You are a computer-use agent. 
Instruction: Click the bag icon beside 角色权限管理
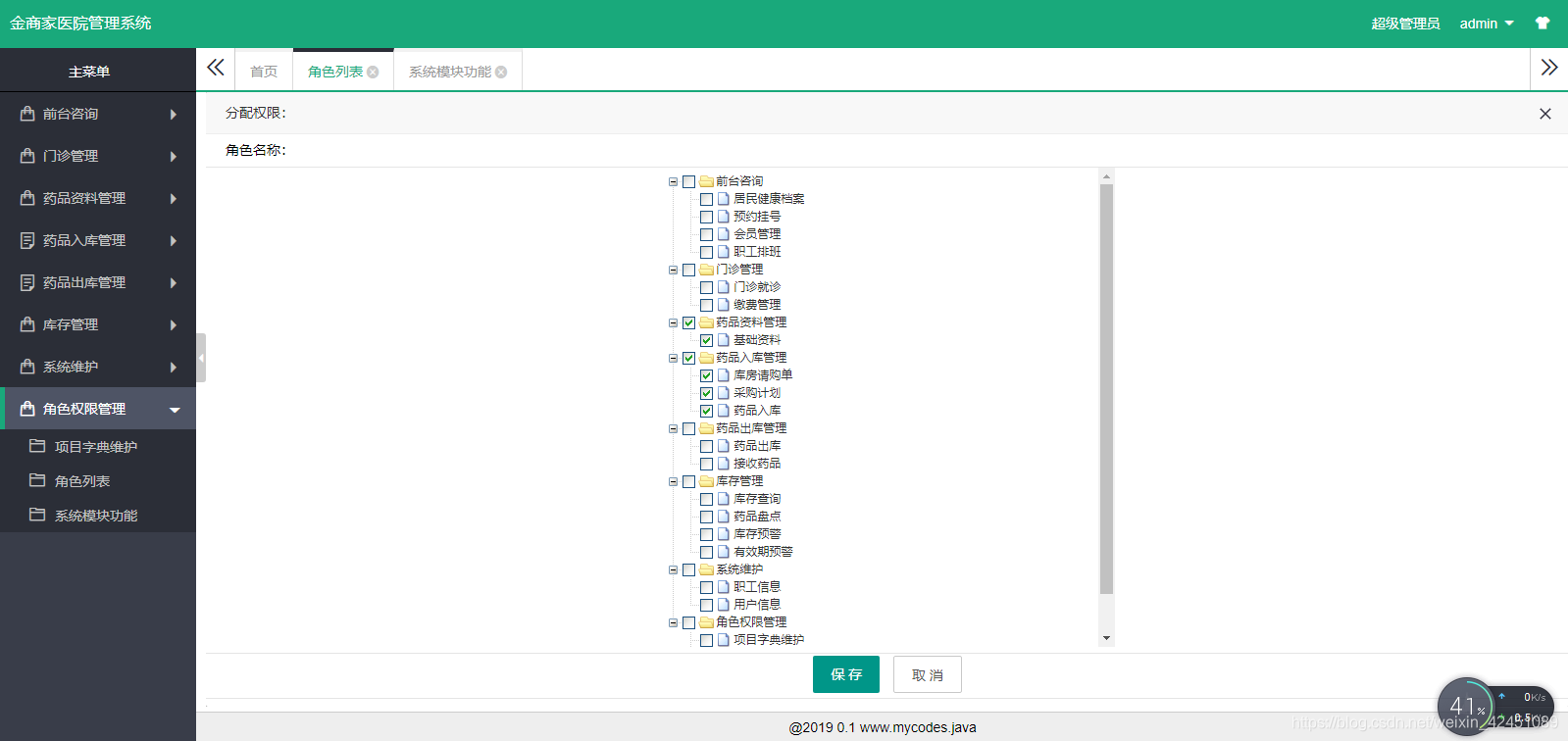coord(27,409)
